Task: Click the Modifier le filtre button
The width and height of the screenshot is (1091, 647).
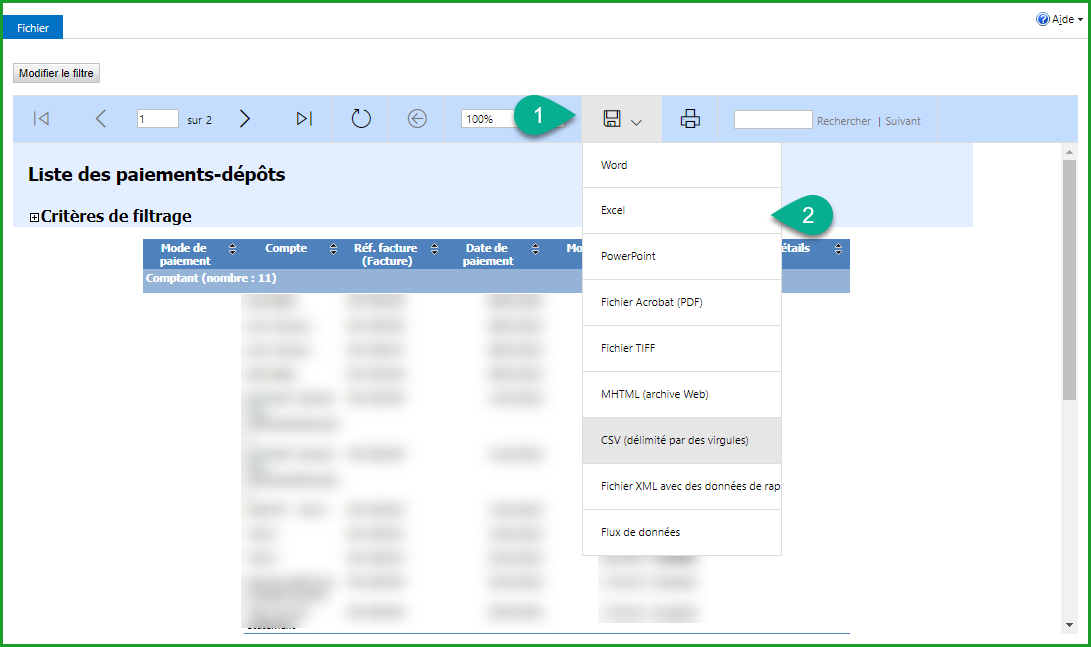Action: tap(57, 73)
